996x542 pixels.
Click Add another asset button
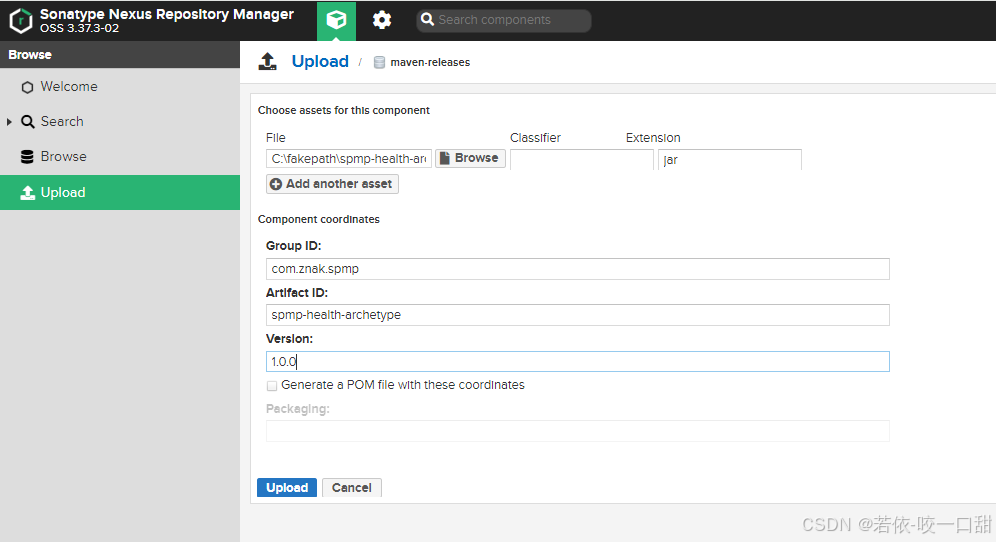point(332,184)
